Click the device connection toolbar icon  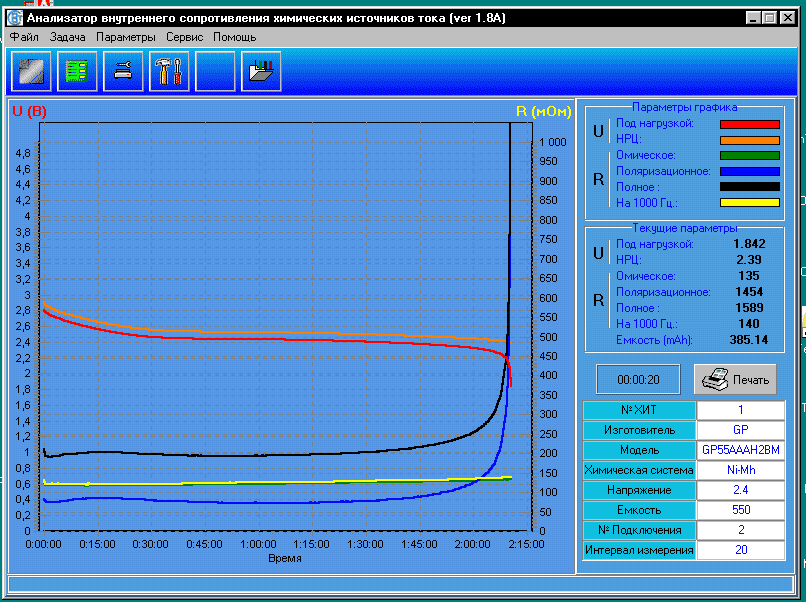[123, 71]
